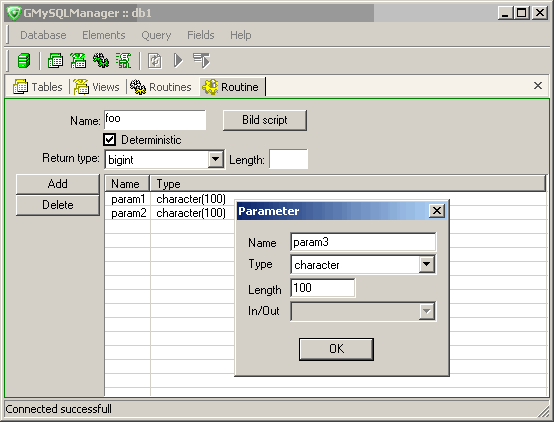554x422 pixels.
Task: Open the In/Out dropdown
Action: pyautogui.click(x=426, y=311)
